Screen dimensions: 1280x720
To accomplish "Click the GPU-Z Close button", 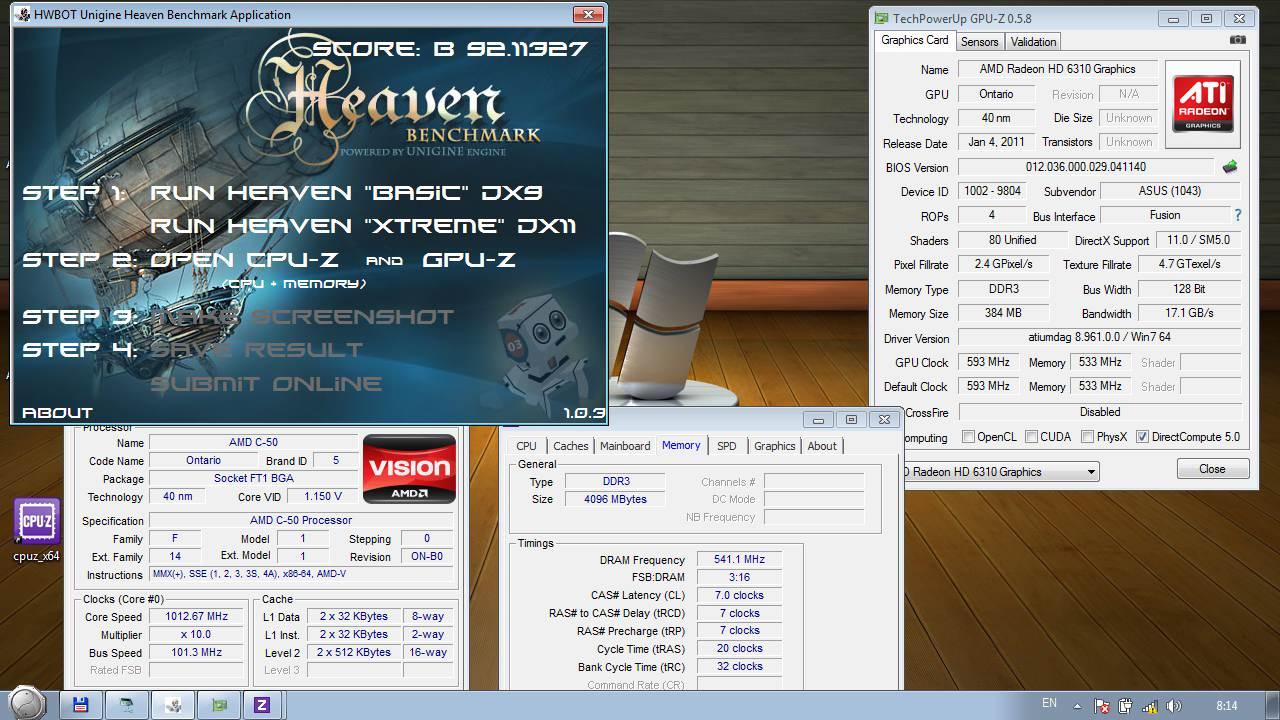I will [x=1212, y=468].
